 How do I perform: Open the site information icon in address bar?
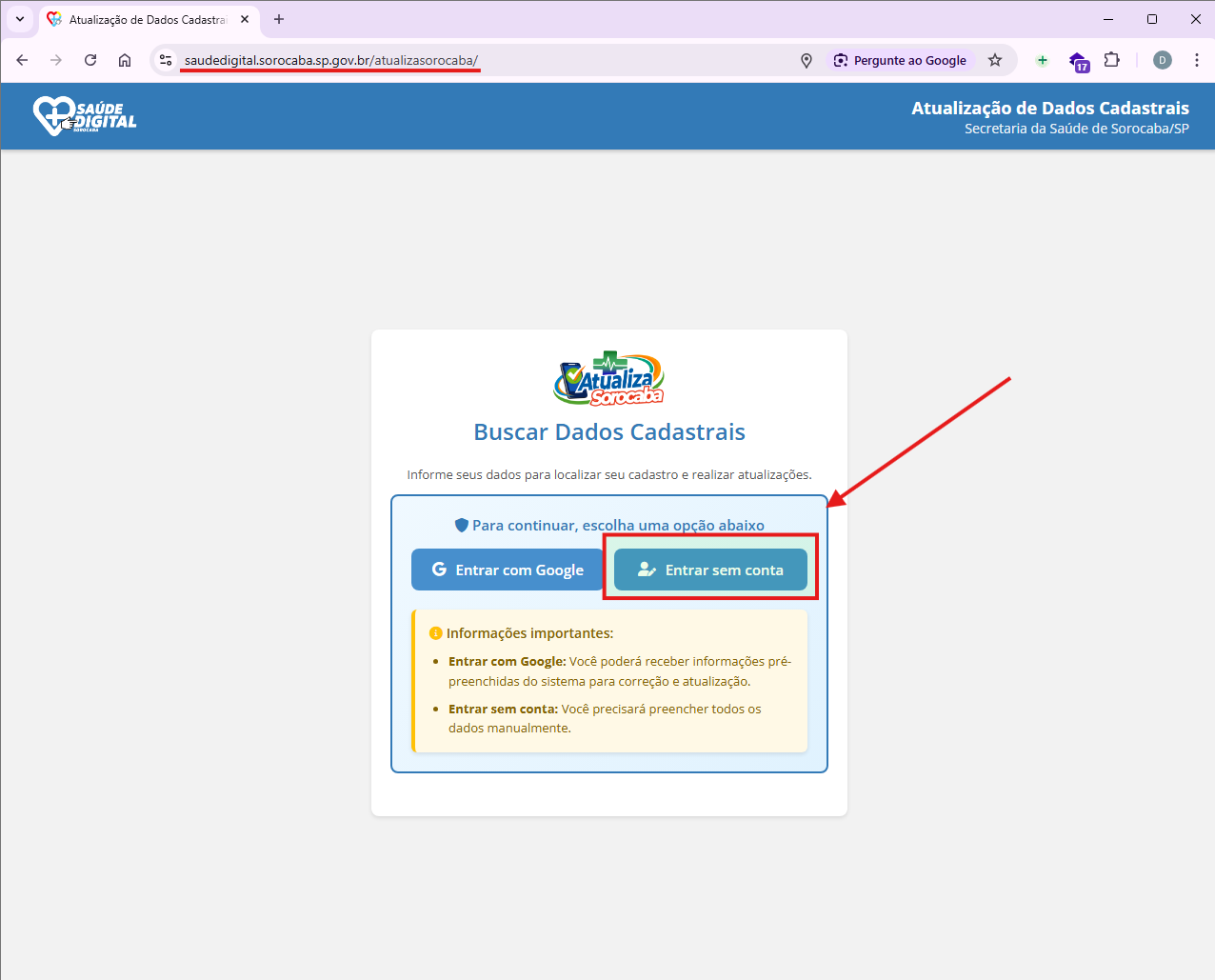pyautogui.click(x=166, y=60)
